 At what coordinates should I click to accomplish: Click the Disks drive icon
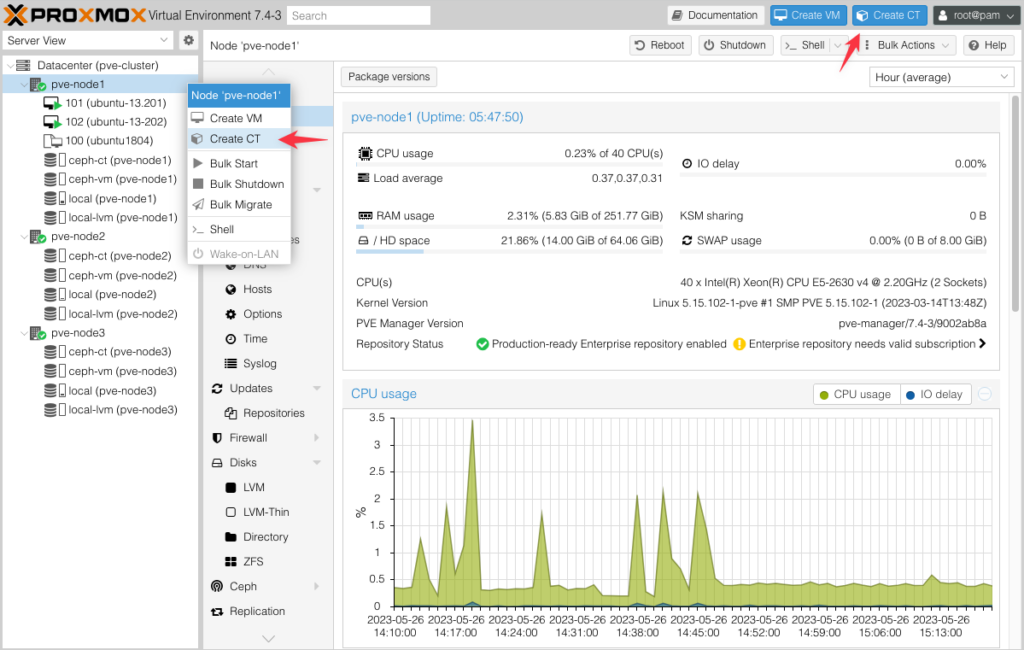pyautogui.click(x=217, y=463)
